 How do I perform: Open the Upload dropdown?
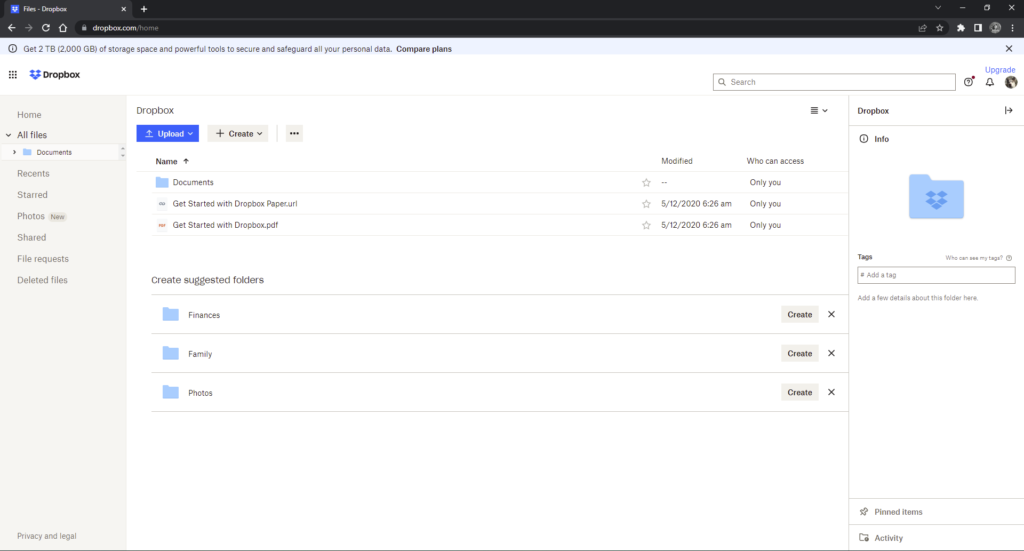[168, 133]
